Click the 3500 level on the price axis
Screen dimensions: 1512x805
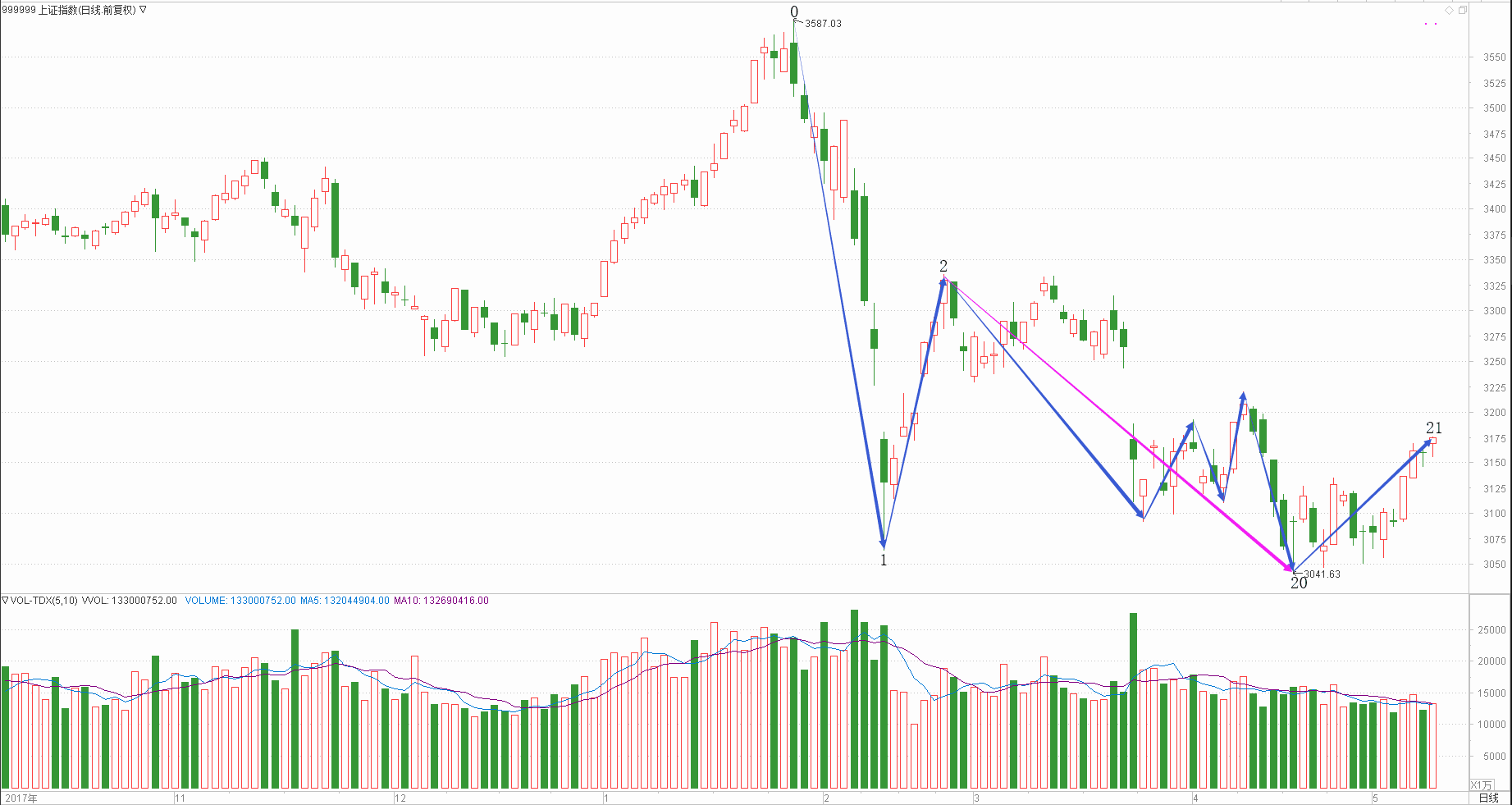pyautogui.click(x=1494, y=108)
